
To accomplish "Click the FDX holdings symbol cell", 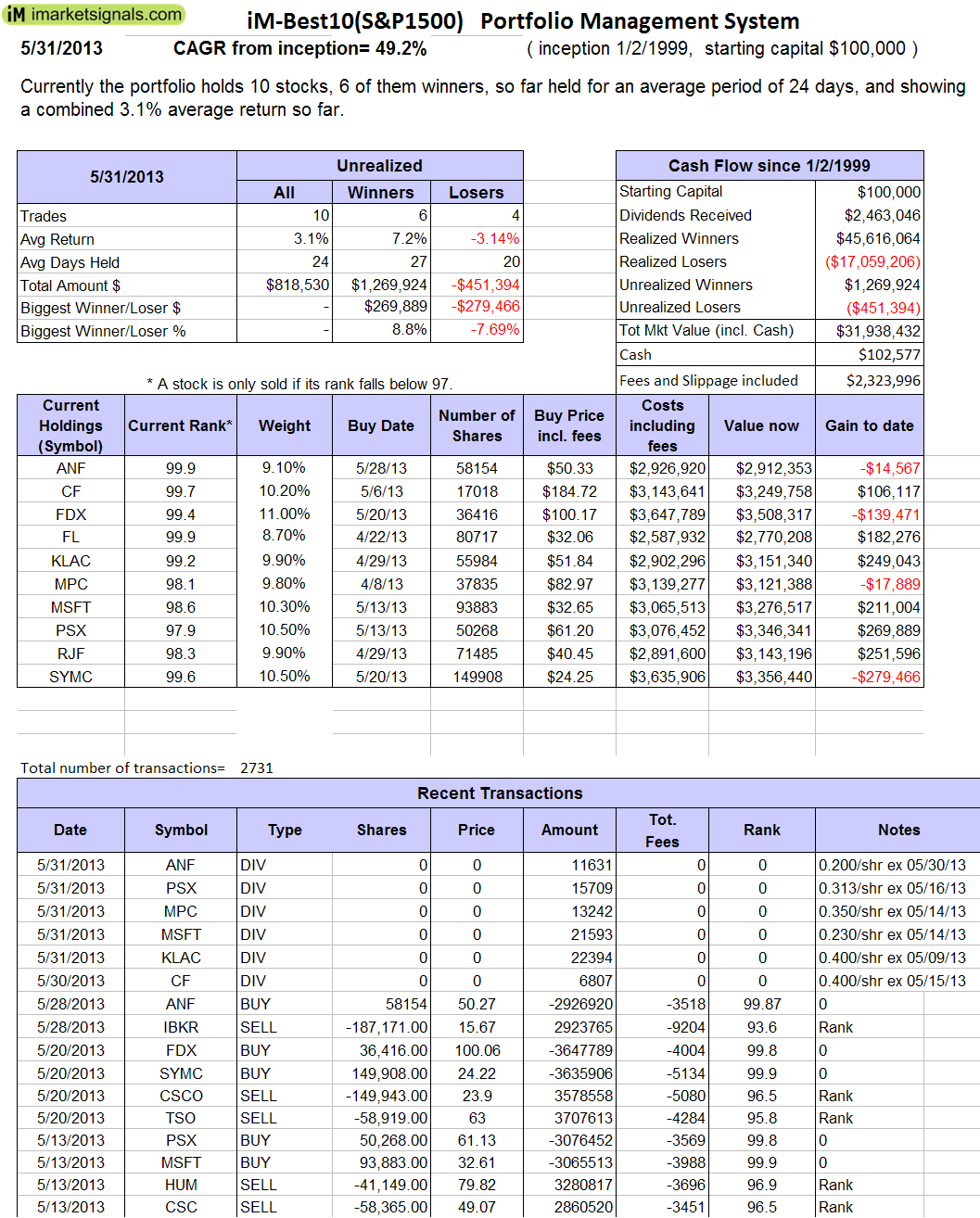I will click(71, 514).
